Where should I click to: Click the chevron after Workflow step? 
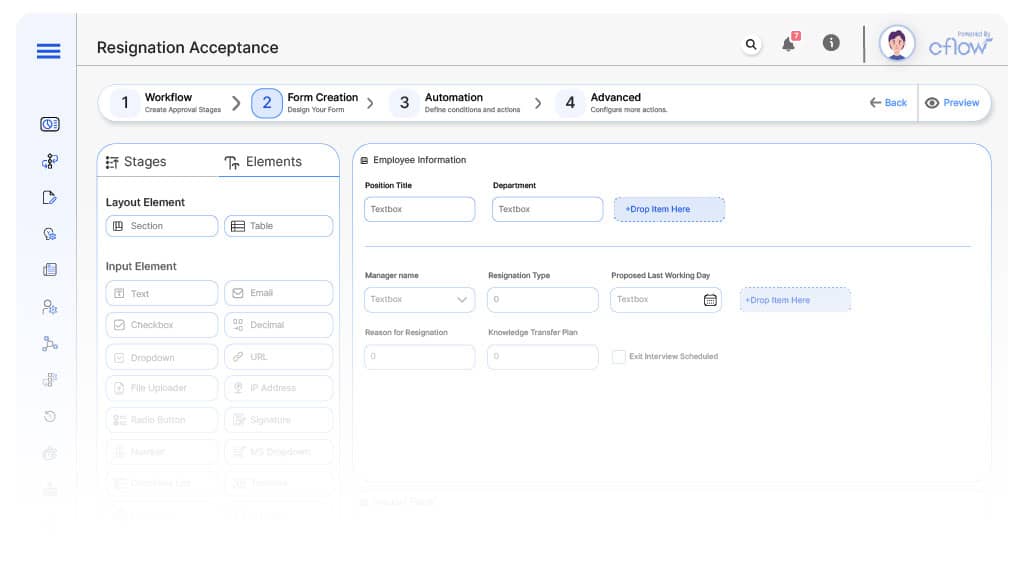(x=236, y=103)
